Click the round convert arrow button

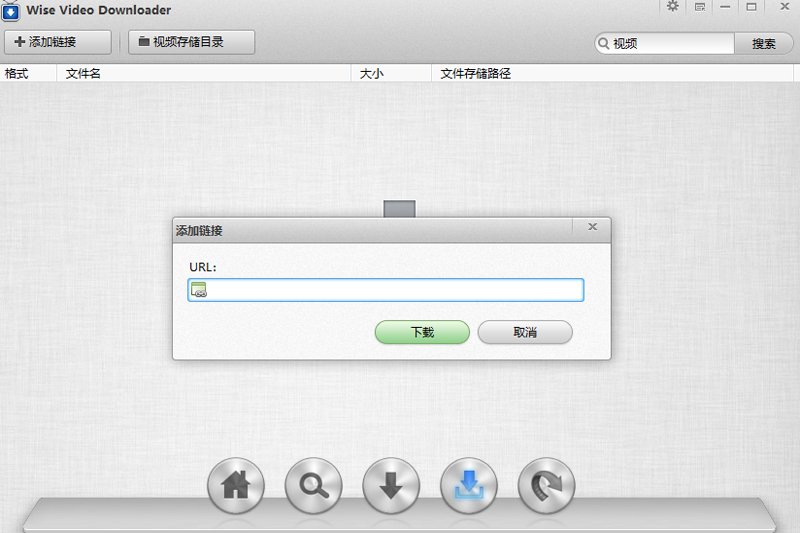tap(546, 485)
